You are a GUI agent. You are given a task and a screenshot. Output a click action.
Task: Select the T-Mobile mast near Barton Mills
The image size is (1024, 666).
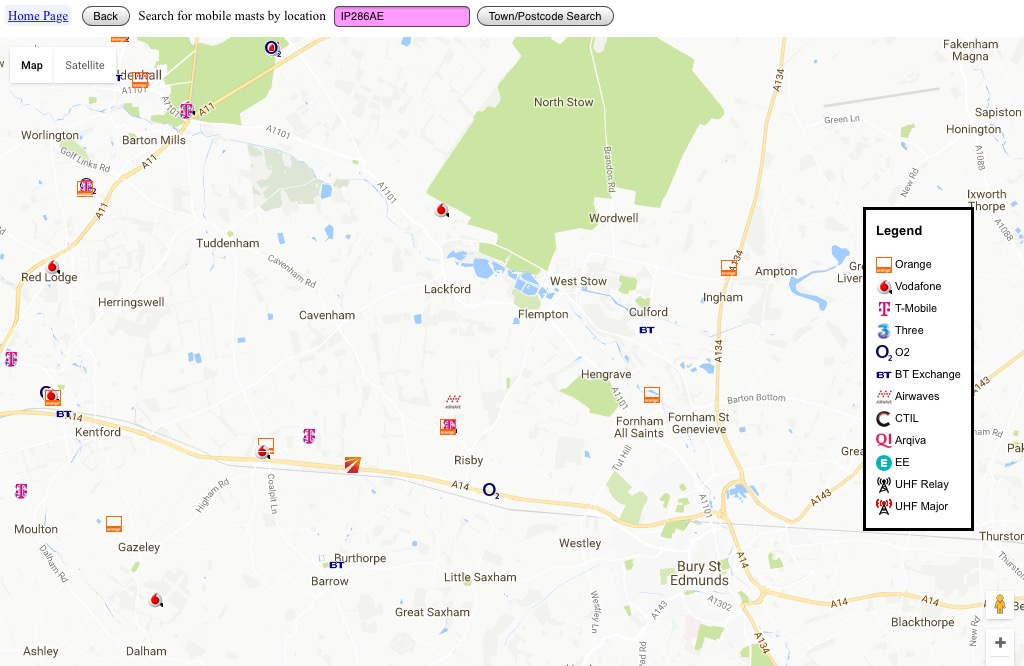pyautogui.click(x=187, y=110)
